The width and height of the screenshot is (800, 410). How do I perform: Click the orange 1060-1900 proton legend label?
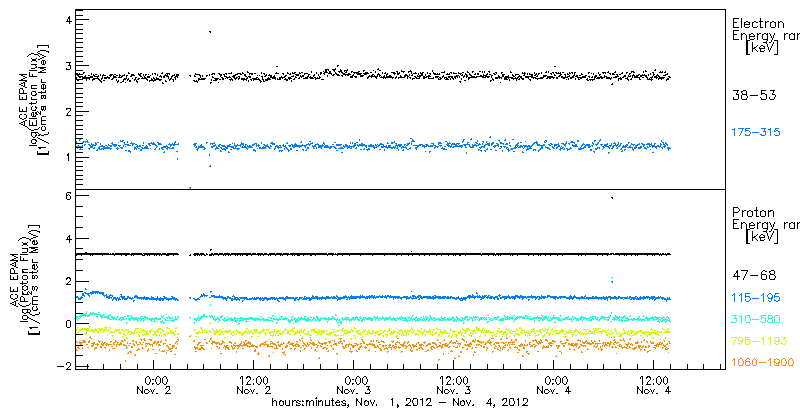[762, 363]
